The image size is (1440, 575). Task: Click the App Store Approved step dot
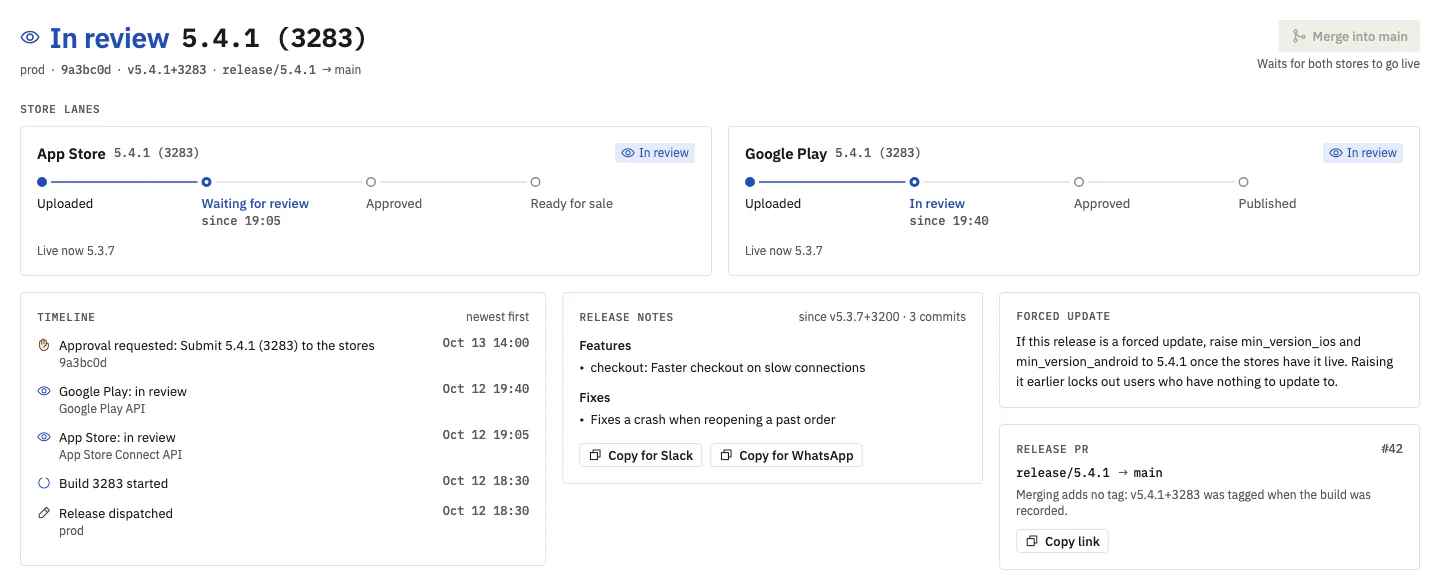click(371, 182)
